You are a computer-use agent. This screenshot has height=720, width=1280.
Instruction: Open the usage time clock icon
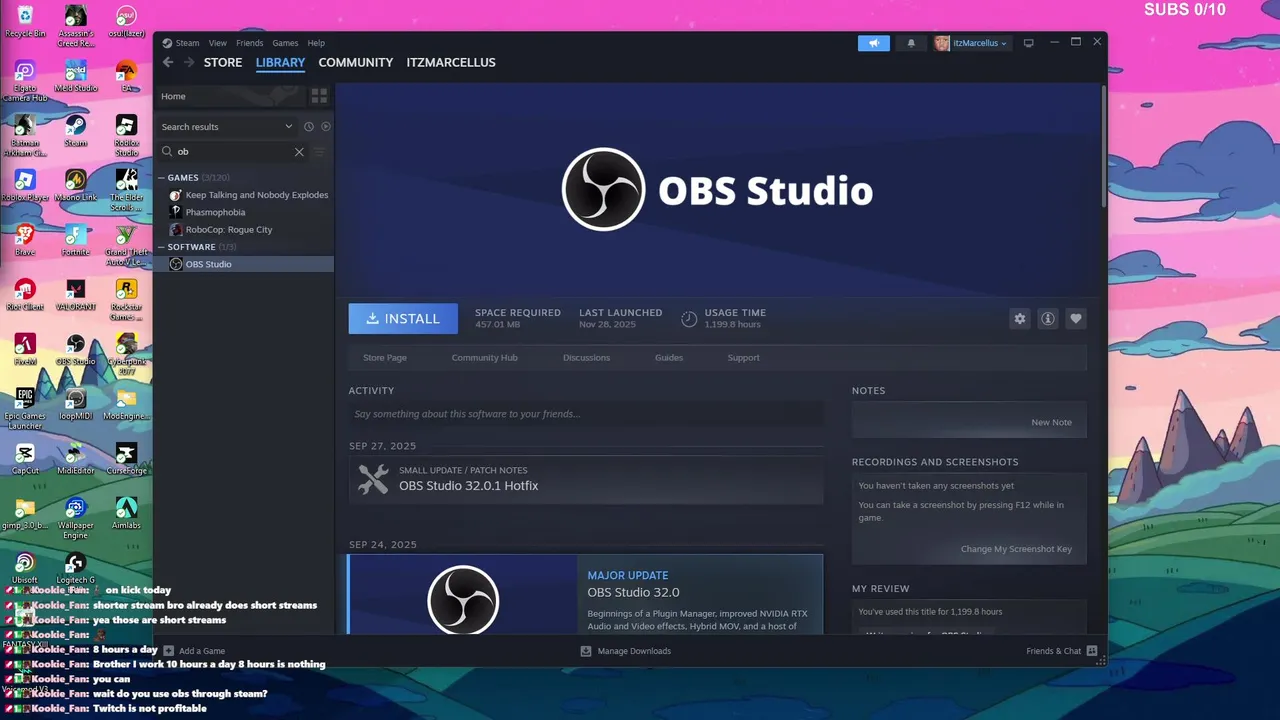pyautogui.click(x=689, y=319)
